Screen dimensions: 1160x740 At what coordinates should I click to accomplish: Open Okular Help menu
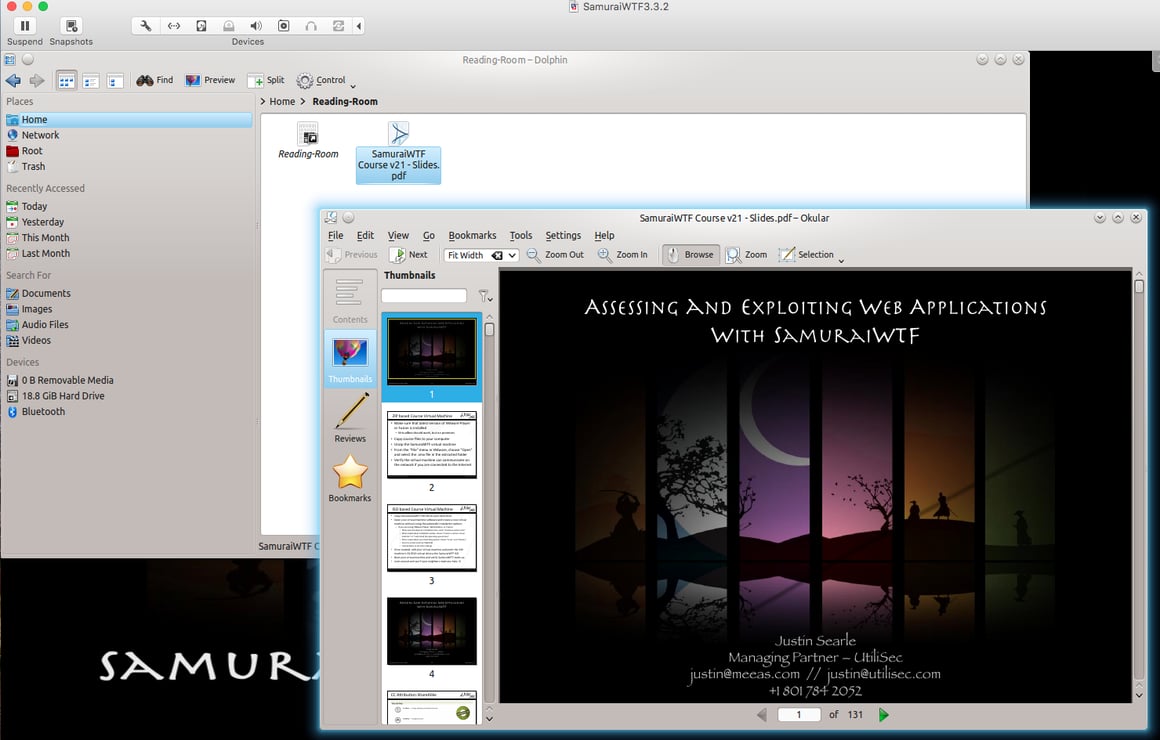click(x=604, y=235)
